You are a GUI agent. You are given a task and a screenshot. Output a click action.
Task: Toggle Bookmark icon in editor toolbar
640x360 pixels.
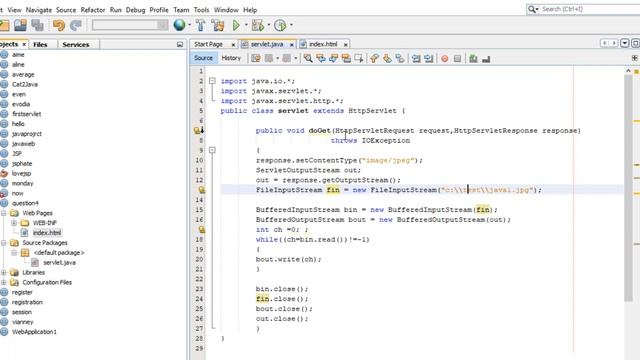tap(400, 59)
